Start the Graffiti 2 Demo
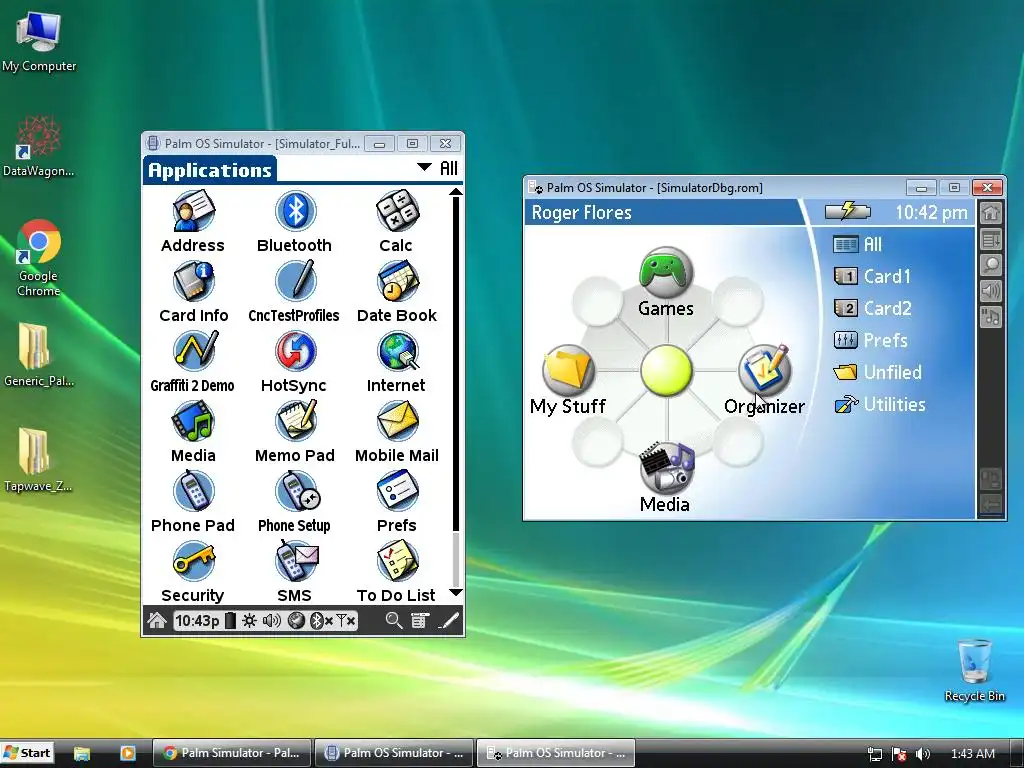The width and height of the screenshot is (1024, 768). pos(193,362)
